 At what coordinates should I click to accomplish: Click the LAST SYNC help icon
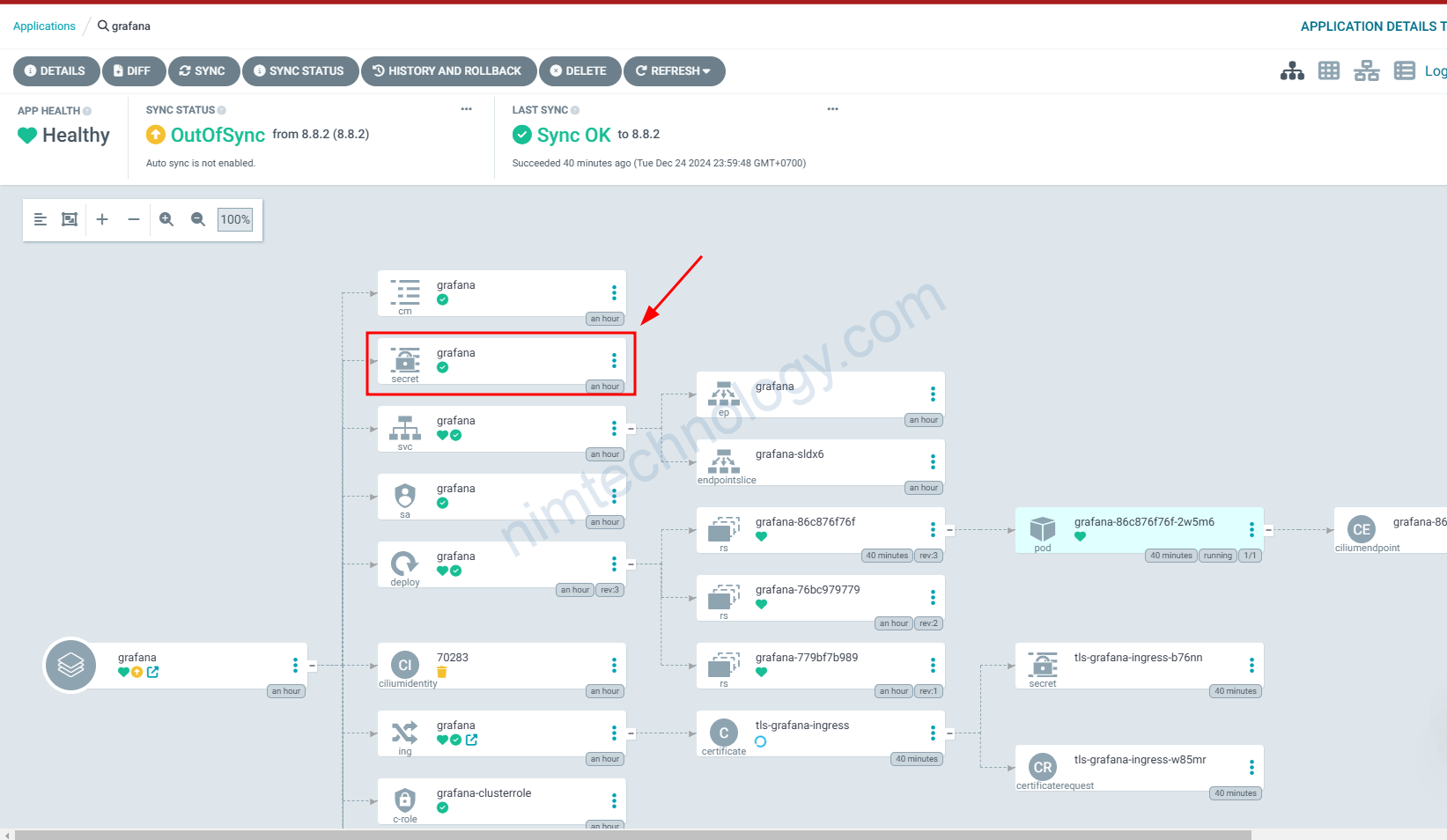point(575,110)
